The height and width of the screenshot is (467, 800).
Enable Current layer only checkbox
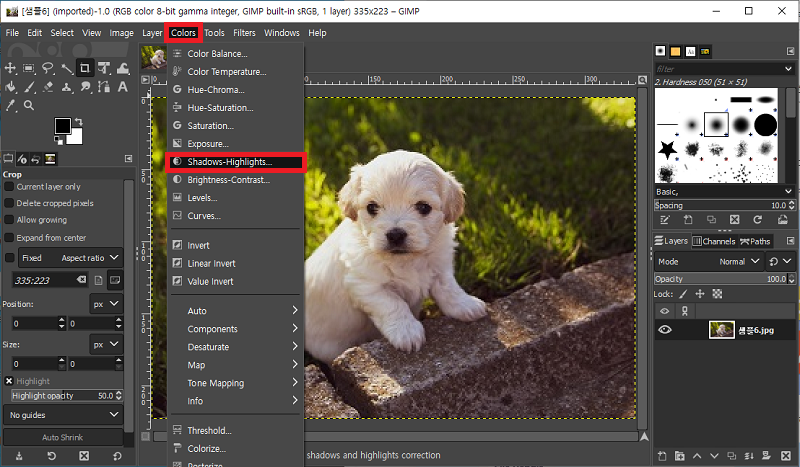point(10,186)
